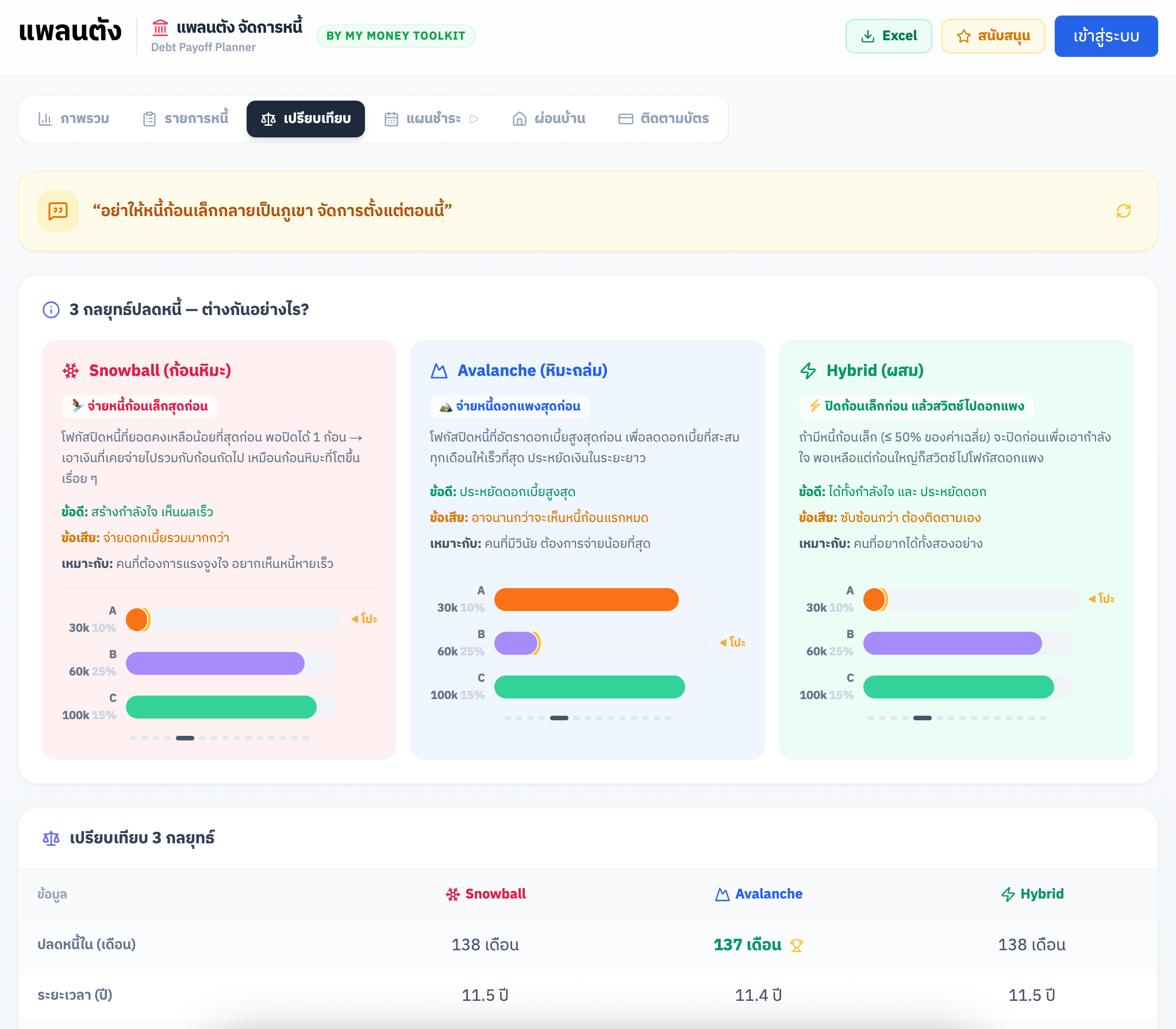Switch to the รายการหนี้ tab
Image resolution: width=1176 pixels, height=1029 pixels.
coord(186,119)
